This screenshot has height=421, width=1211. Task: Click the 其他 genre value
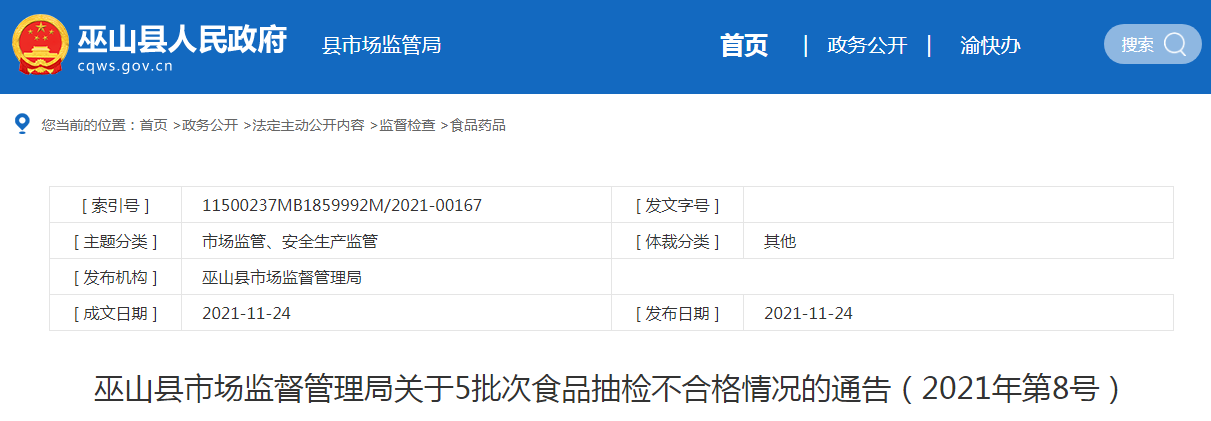[x=780, y=241]
